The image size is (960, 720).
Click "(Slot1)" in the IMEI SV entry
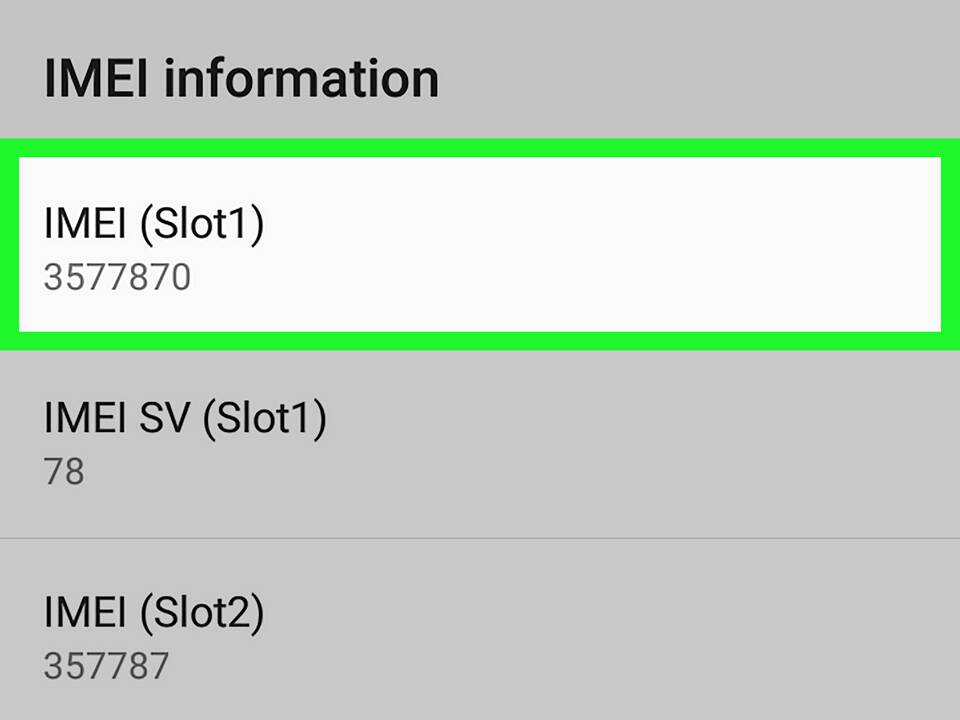(264, 419)
